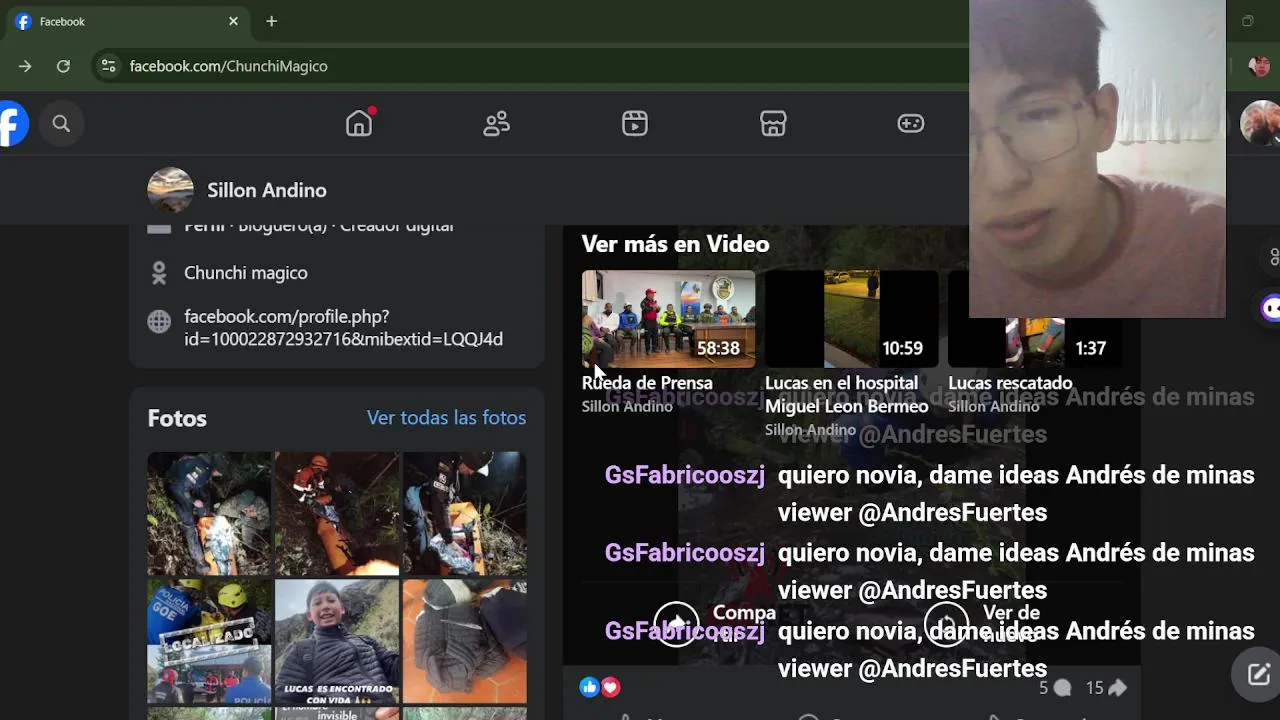The width and height of the screenshot is (1280, 720).
Task: Open the Video tab icon
Action: pos(635,124)
